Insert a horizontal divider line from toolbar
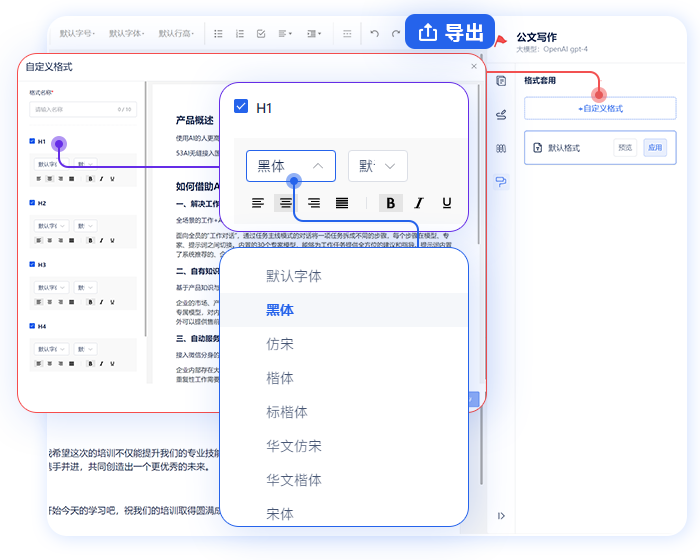 click(347, 33)
